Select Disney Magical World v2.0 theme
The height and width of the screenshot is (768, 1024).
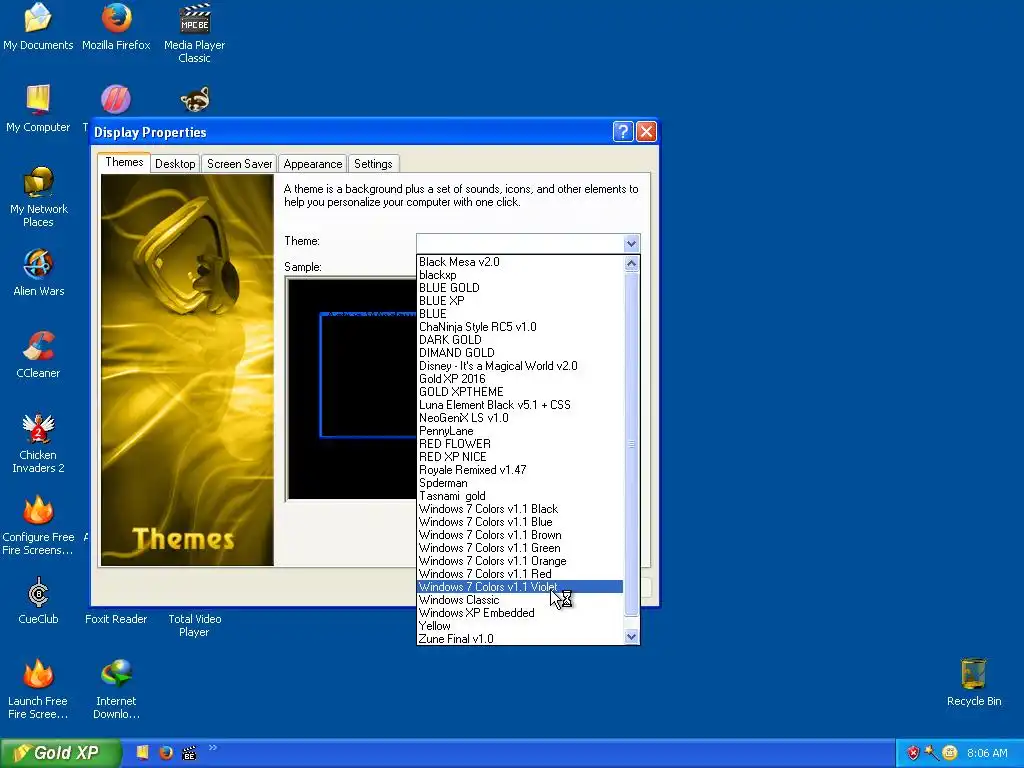tap(520, 366)
